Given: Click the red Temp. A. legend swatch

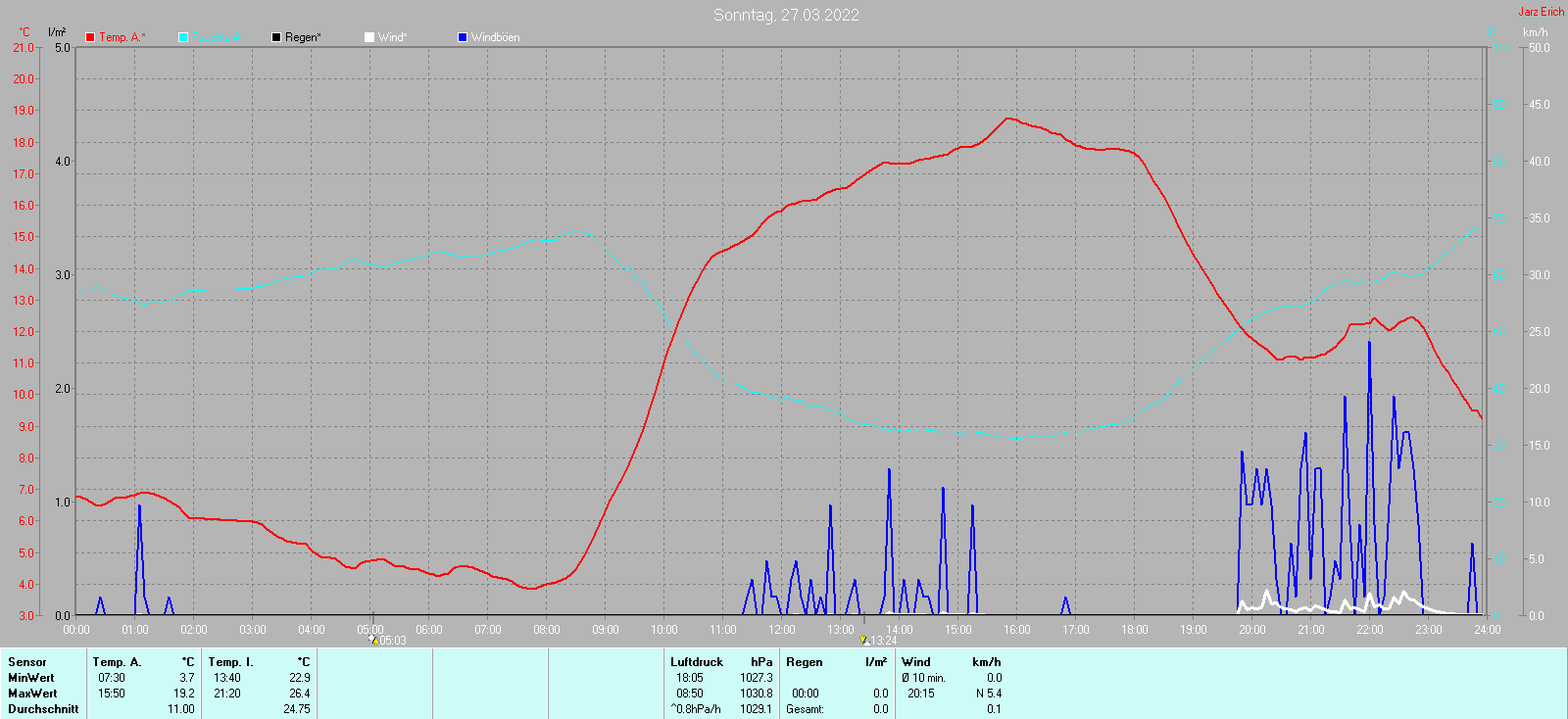Looking at the screenshot, I should click(x=90, y=37).
